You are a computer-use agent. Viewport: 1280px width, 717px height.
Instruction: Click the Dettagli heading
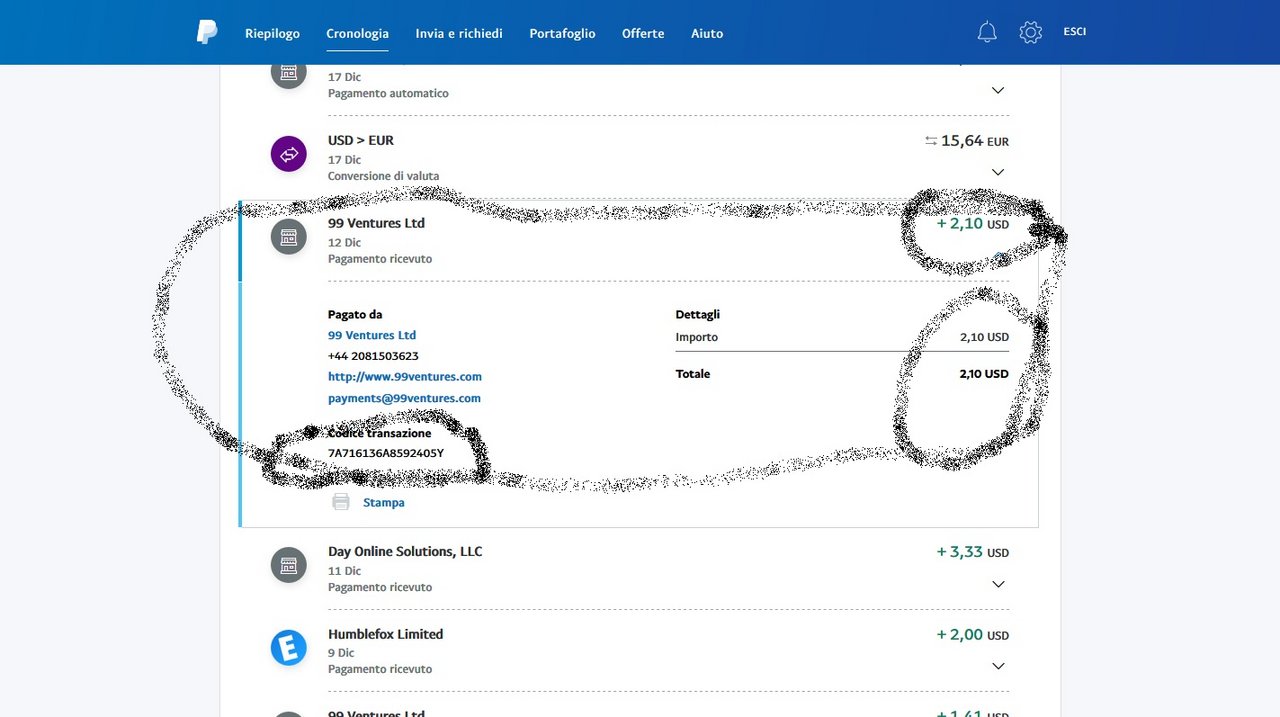click(x=698, y=314)
